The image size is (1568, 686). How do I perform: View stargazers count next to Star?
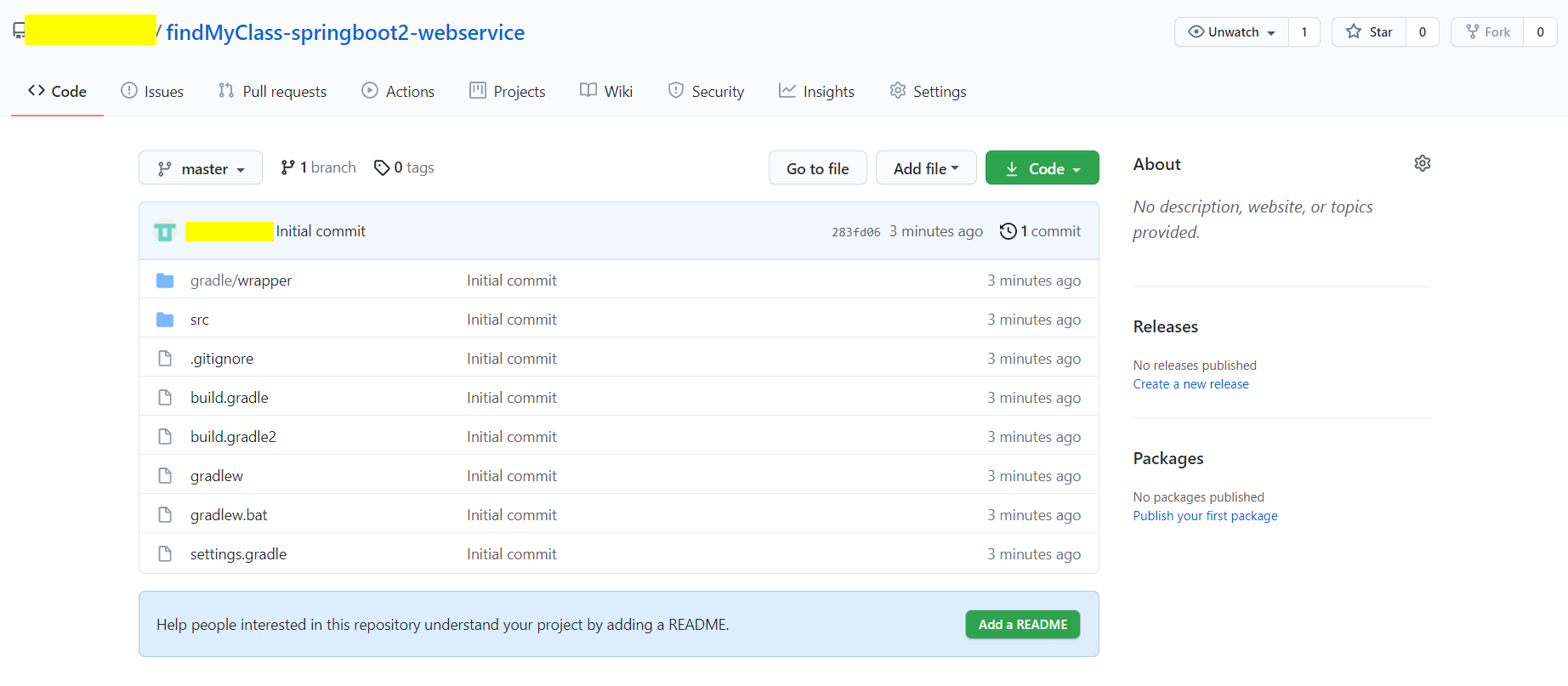click(1423, 32)
